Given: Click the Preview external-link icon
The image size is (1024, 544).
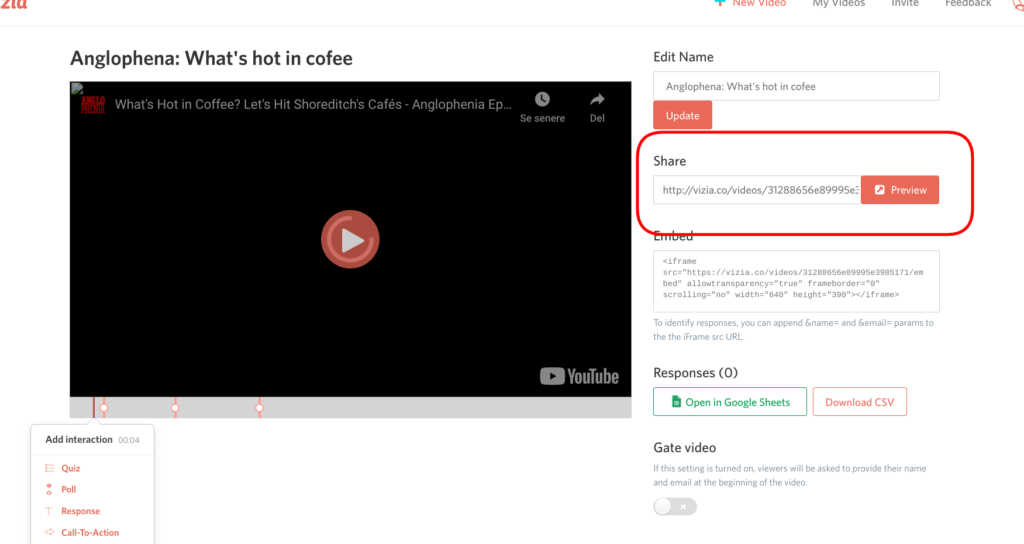Looking at the screenshot, I should pos(880,190).
